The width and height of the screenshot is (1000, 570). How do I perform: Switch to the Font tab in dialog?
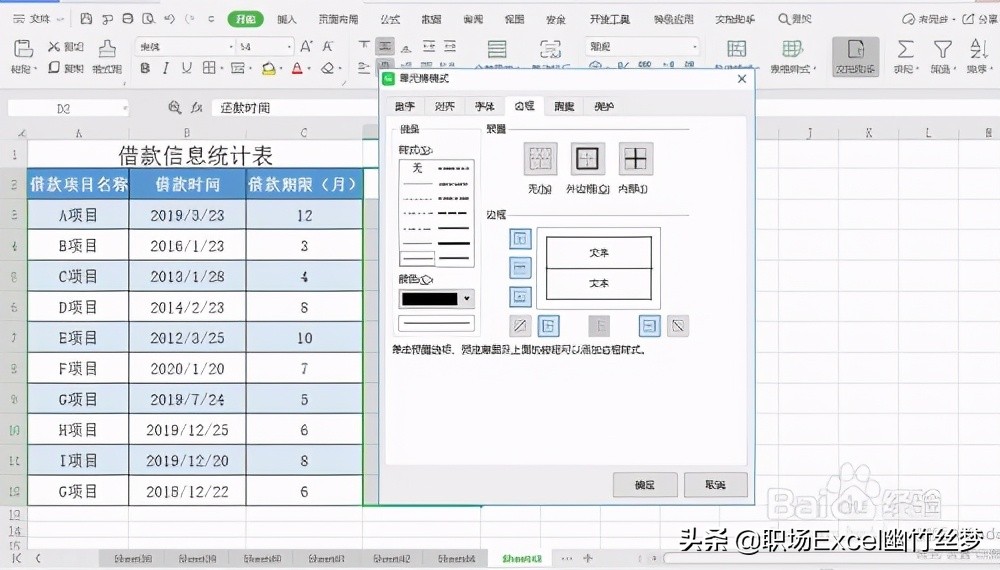(x=484, y=106)
